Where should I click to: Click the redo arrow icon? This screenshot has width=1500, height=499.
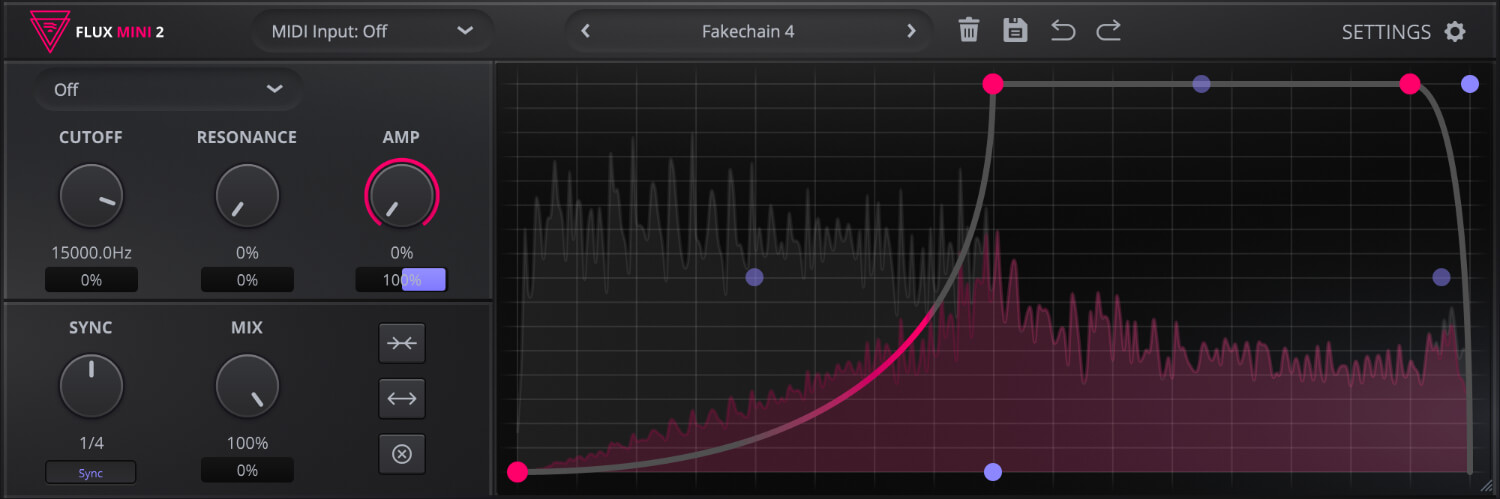pyautogui.click(x=1108, y=31)
